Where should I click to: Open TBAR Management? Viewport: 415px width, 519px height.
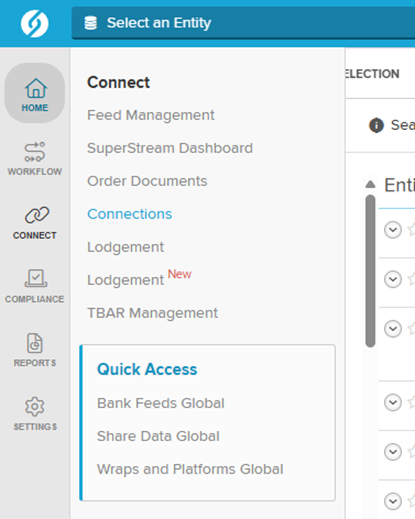click(152, 313)
